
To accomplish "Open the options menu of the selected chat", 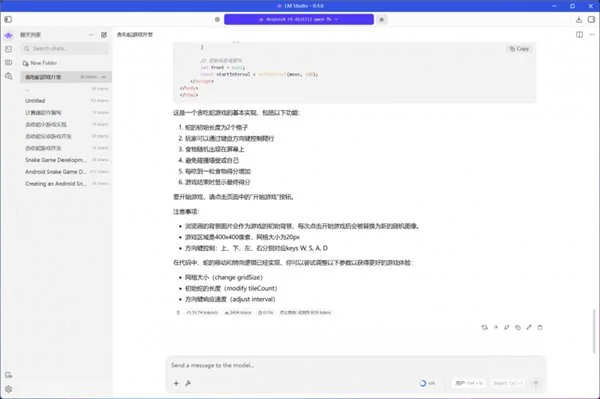I will point(104,77).
